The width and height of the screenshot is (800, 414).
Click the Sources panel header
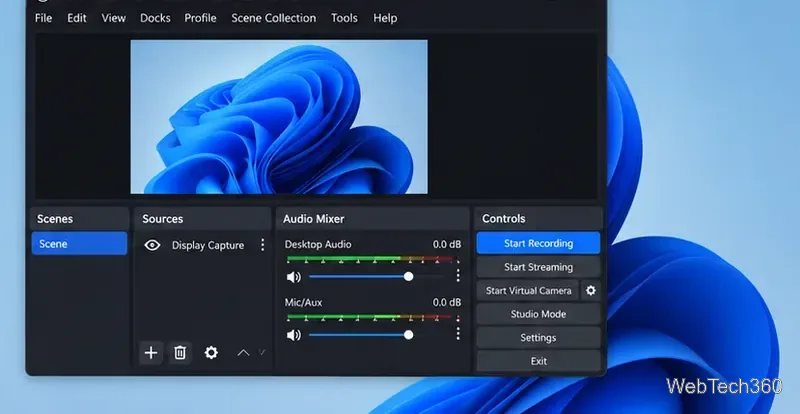203,218
